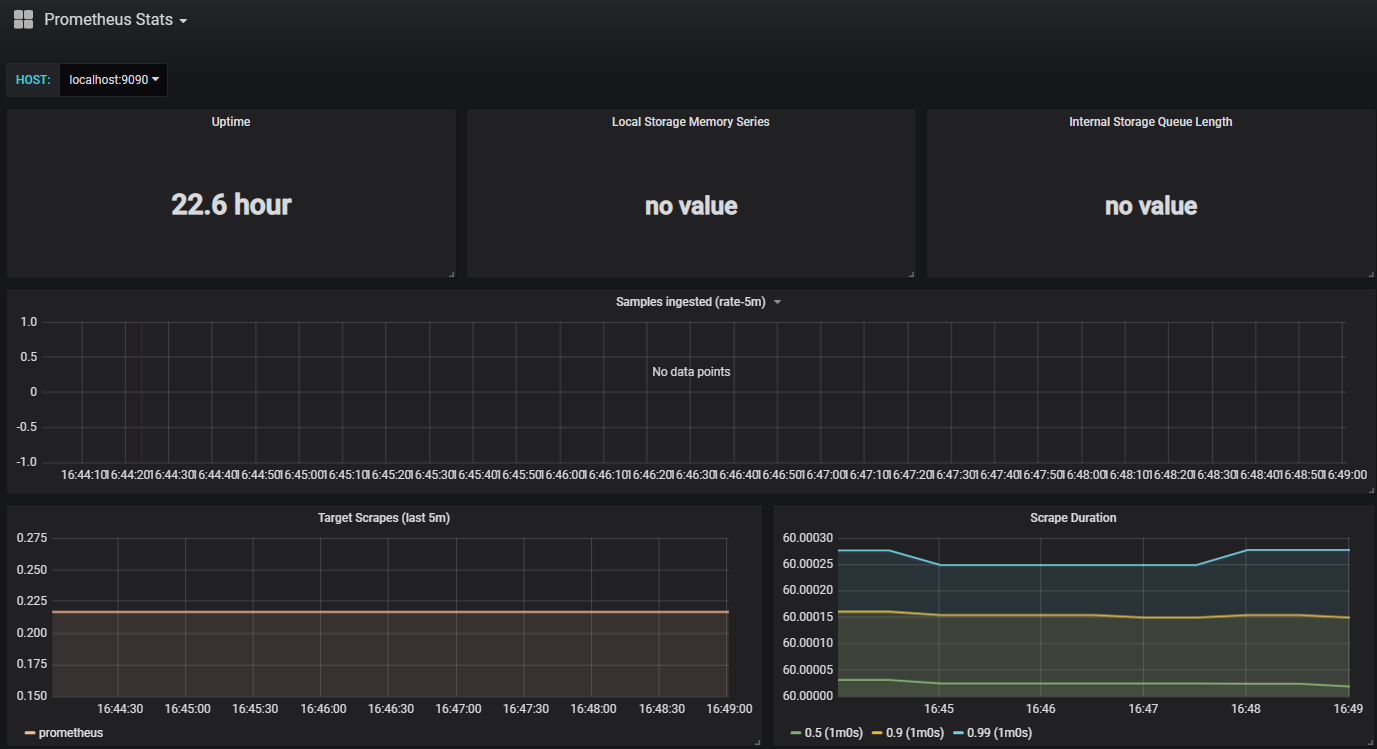Click Internal Storage Queue Length resize handle

pos(1371,273)
